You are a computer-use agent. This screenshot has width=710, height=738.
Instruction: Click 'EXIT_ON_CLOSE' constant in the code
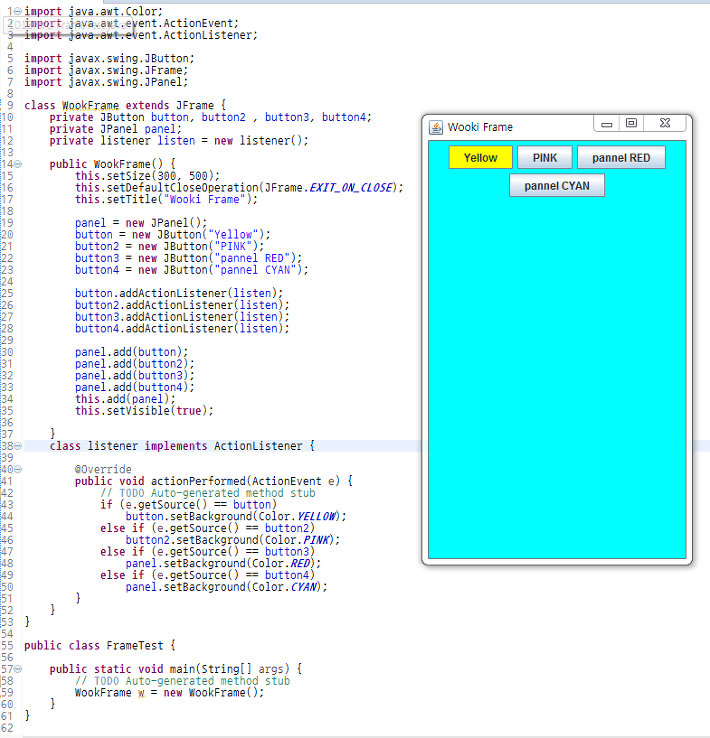coord(351,188)
